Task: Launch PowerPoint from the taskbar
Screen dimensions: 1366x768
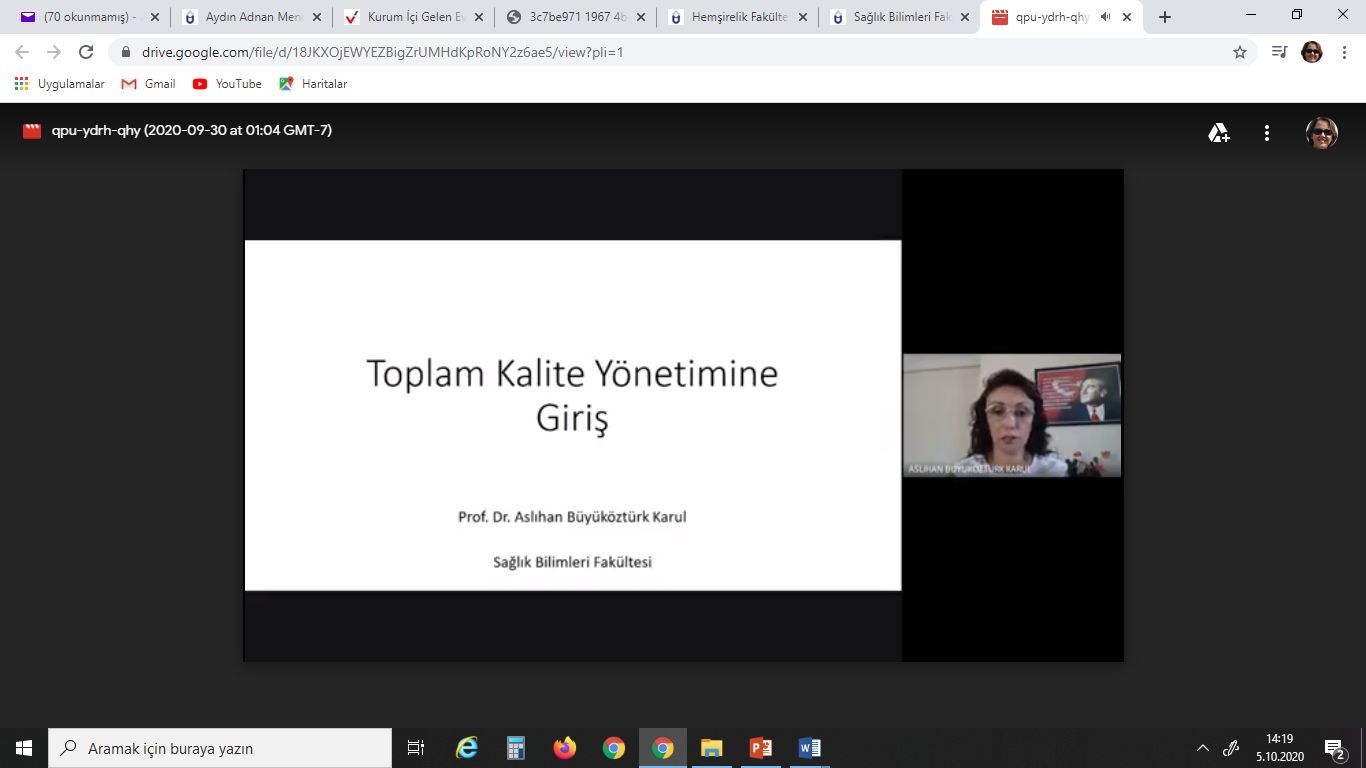Action: pos(761,748)
